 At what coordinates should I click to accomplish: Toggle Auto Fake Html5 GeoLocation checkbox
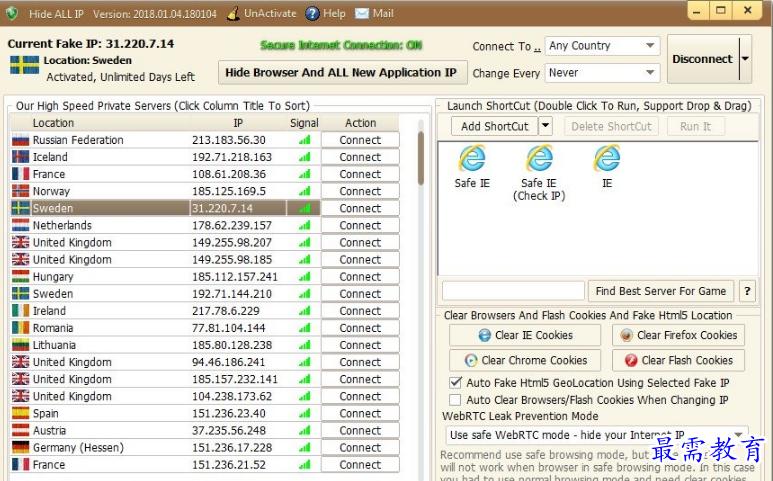pos(456,382)
